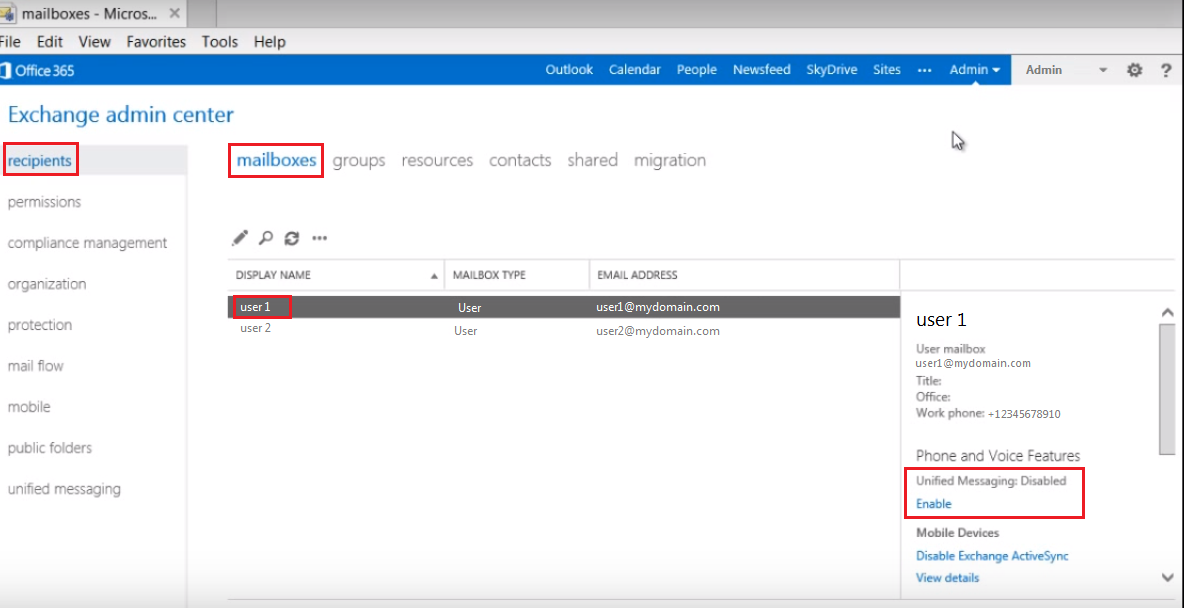Viewport: 1184px width, 608px height.
Task: Select permissions in left navigation
Action: pos(45,202)
